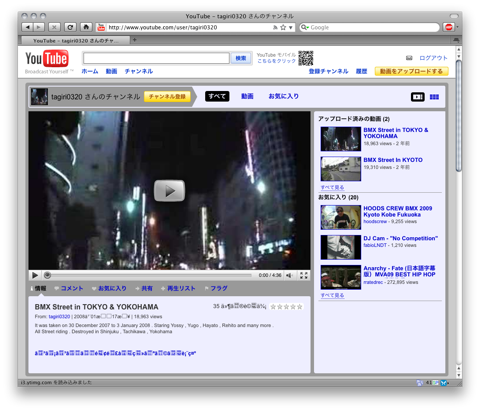480x411 pixels.
Task: Click the YouTube mobile QR code
Action: click(x=305, y=58)
